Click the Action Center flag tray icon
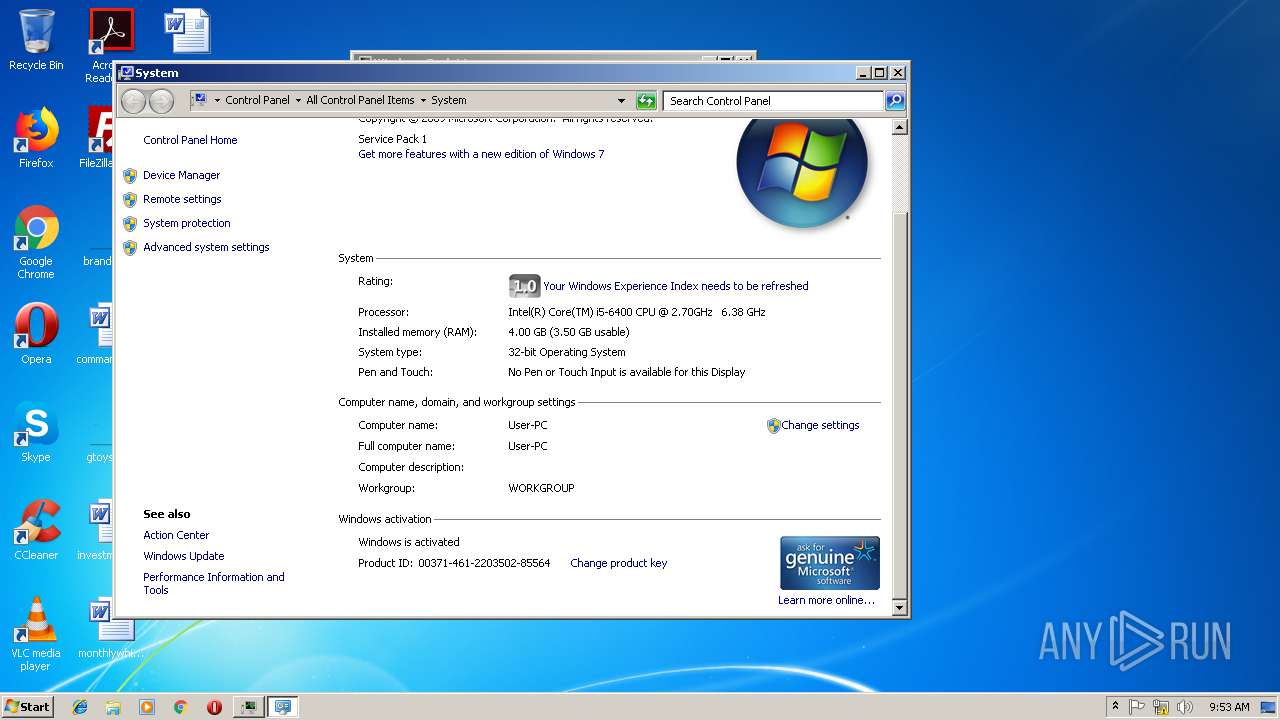 (1137, 707)
